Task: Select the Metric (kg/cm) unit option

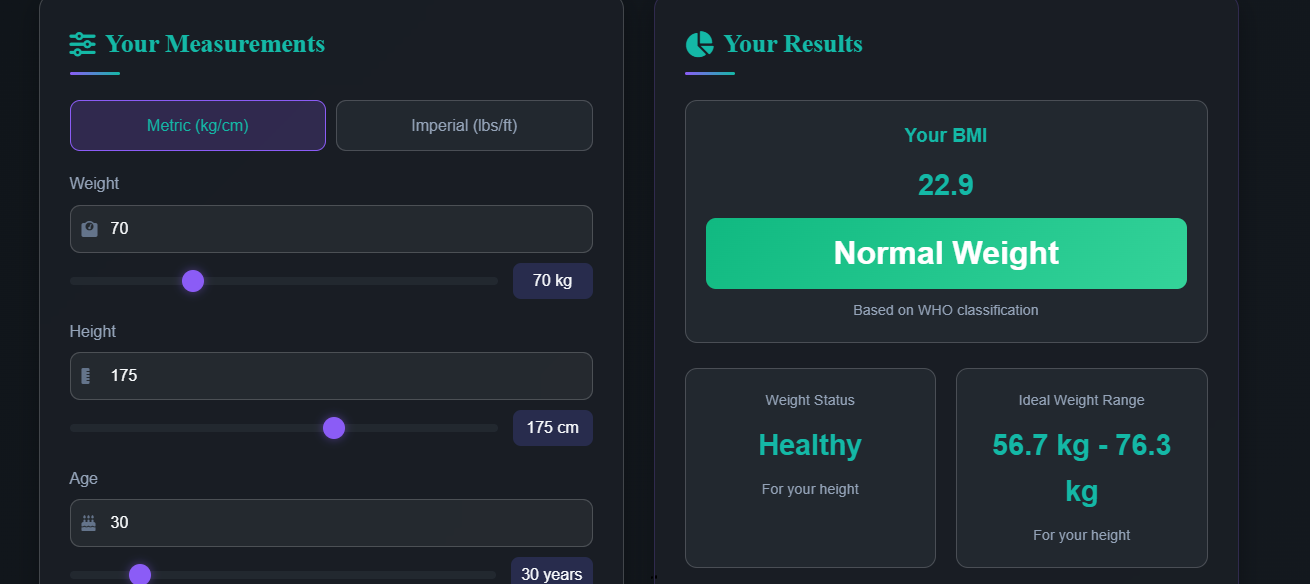Action: tap(197, 125)
